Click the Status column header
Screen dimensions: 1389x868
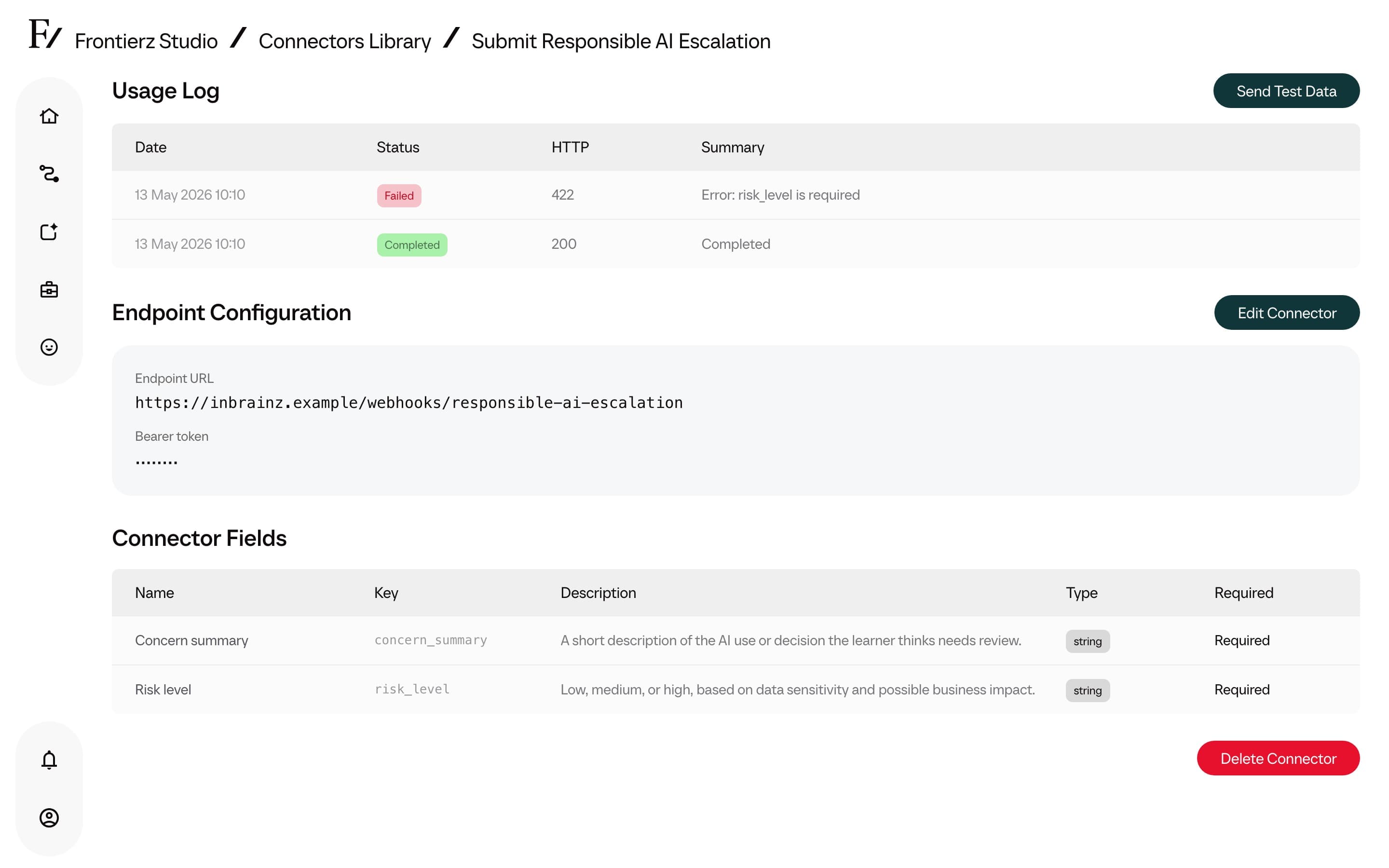tap(398, 148)
